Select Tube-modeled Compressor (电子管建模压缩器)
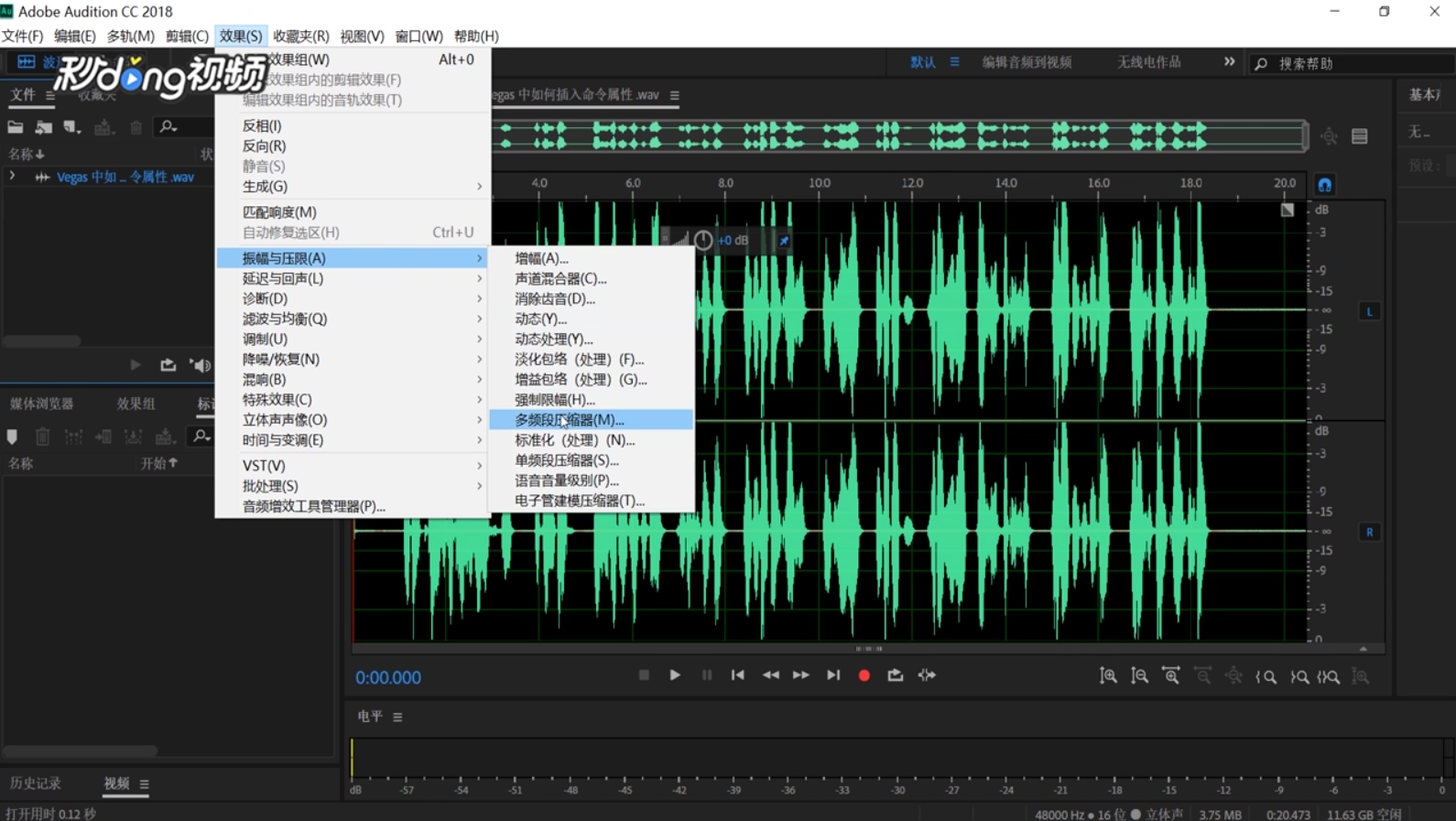This screenshot has width=1456, height=821. pyautogui.click(x=592, y=501)
